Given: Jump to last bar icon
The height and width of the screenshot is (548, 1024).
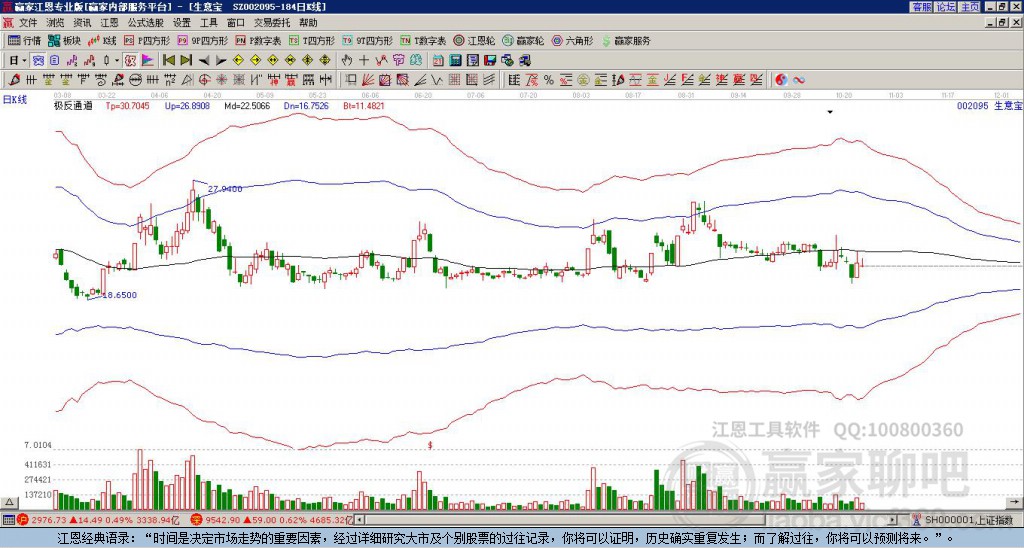Looking at the screenshot, I should pyautogui.click(x=186, y=61).
